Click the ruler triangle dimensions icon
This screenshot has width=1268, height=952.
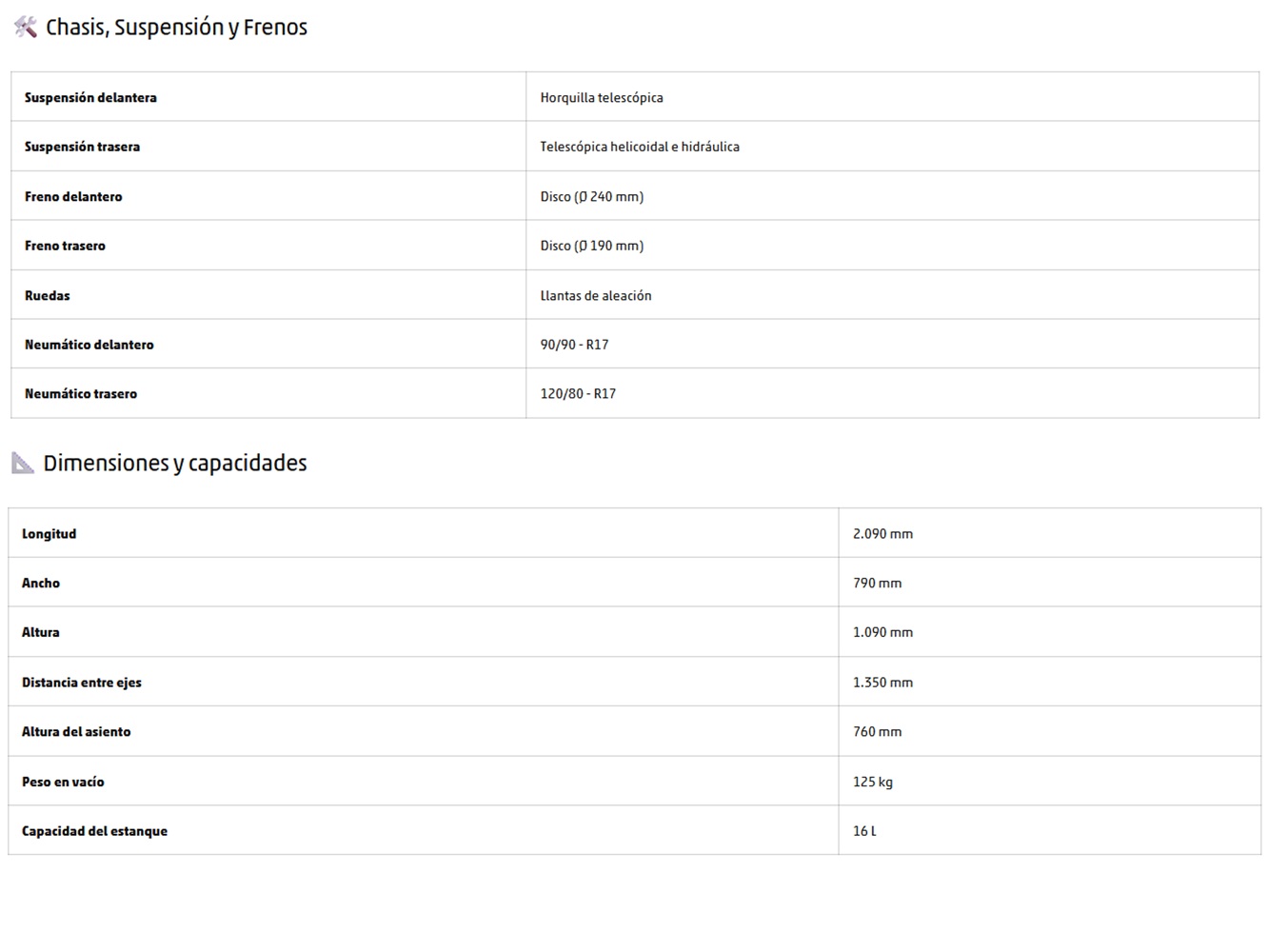(x=23, y=463)
